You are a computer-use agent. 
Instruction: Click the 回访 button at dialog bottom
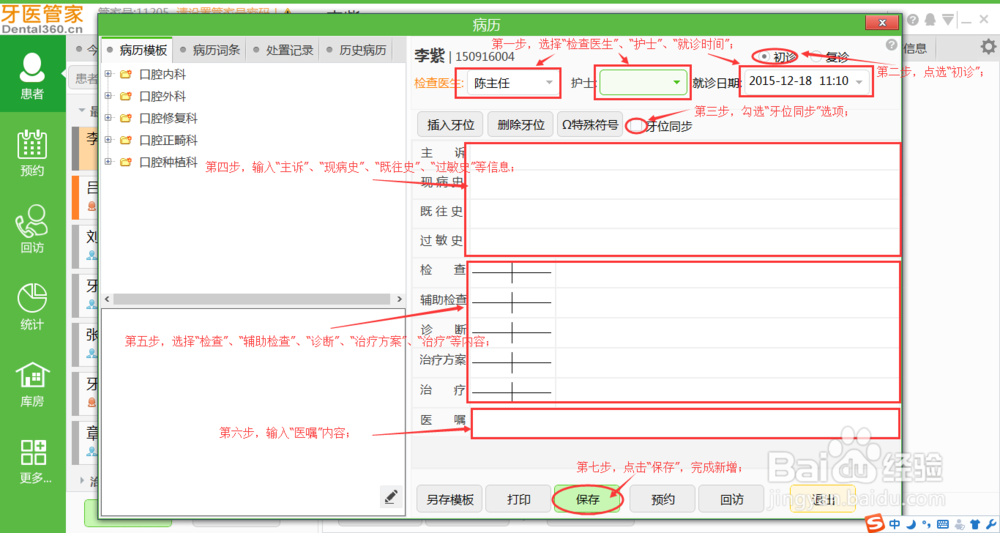click(x=732, y=499)
